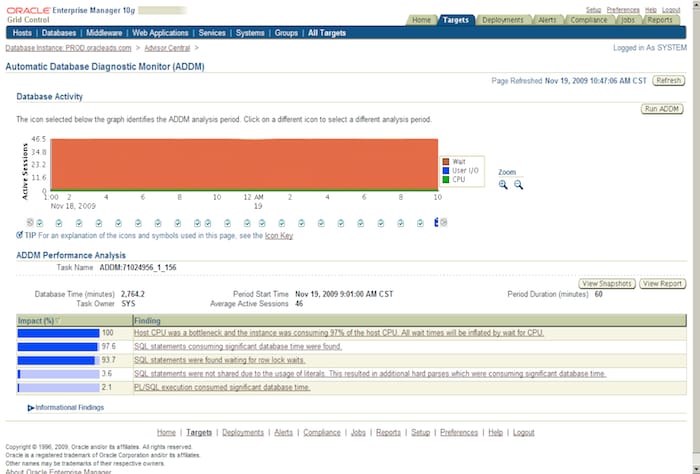Screen dimensions: 700x474
Task: Click the top-right Setup link
Action: [x=593, y=10]
